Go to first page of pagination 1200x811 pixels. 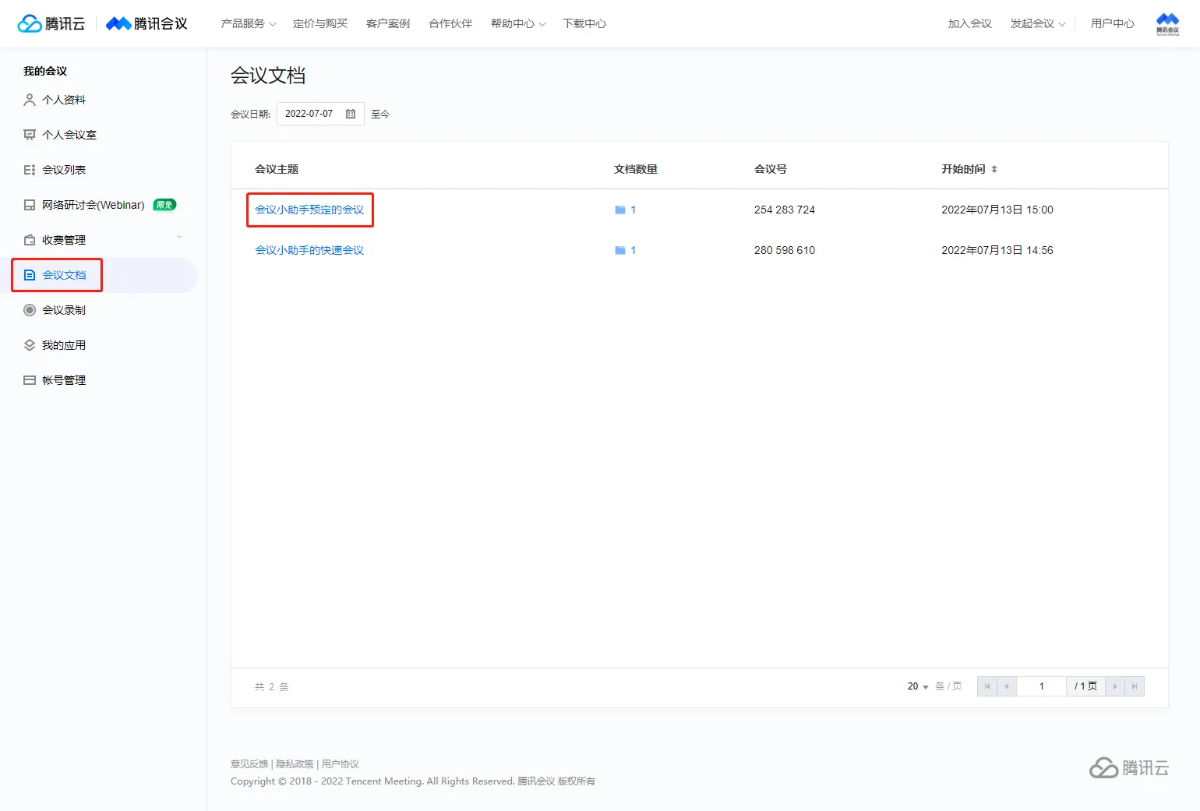pyautogui.click(x=987, y=686)
